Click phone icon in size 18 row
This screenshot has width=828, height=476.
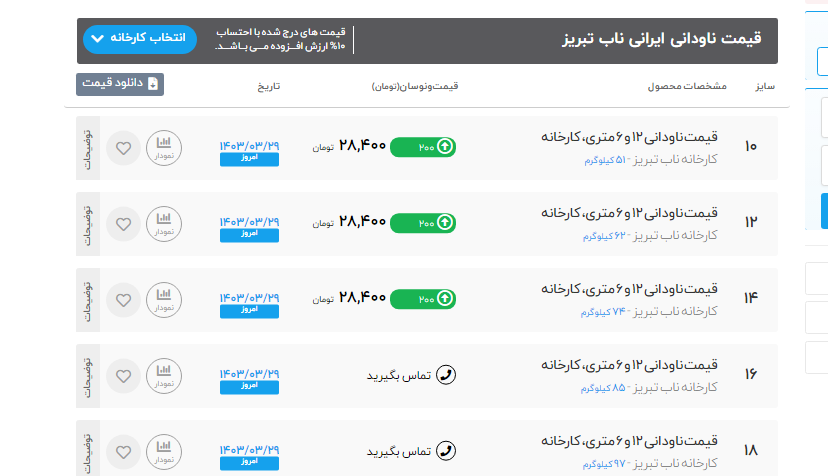point(446,451)
